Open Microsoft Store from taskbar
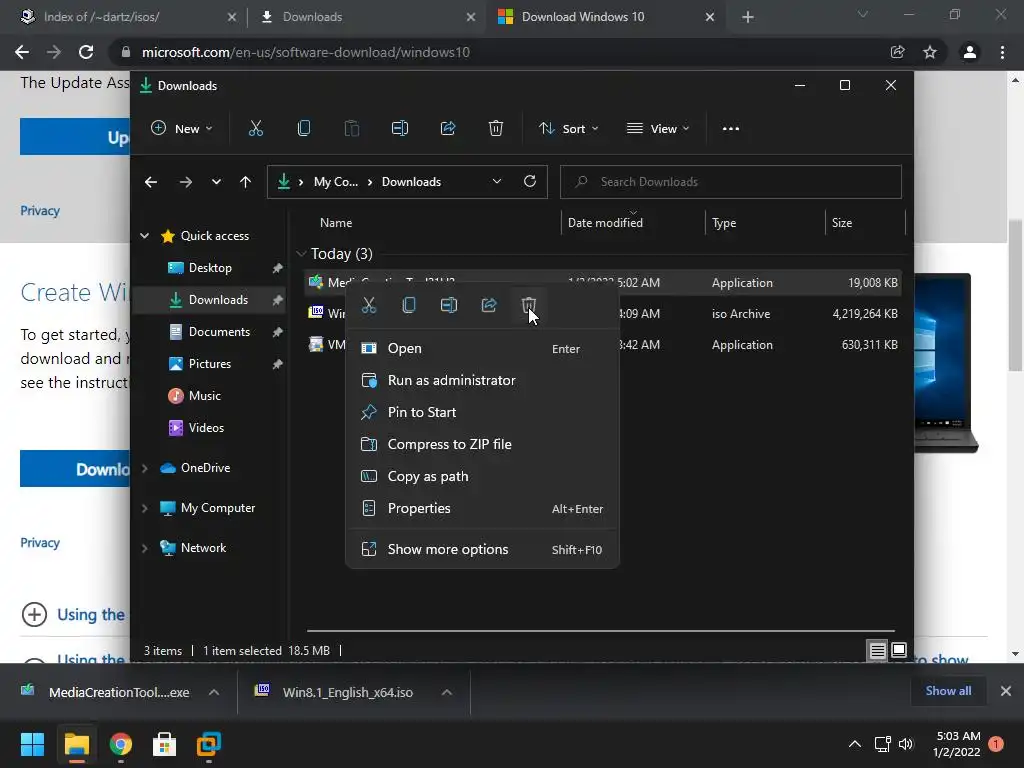This screenshot has height=768, width=1024. click(x=164, y=744)
